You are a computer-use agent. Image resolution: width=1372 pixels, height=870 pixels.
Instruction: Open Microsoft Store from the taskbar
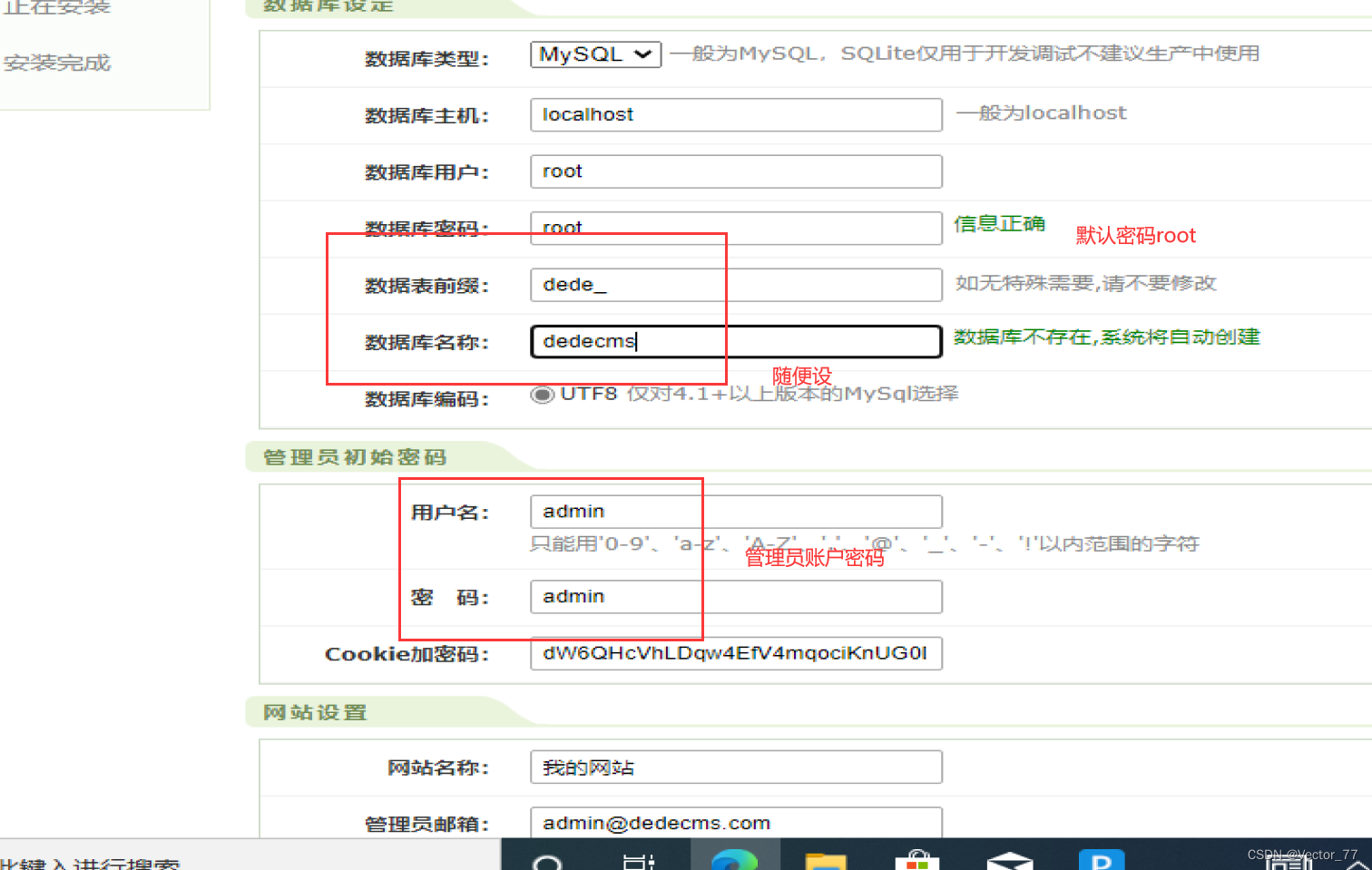917,859
